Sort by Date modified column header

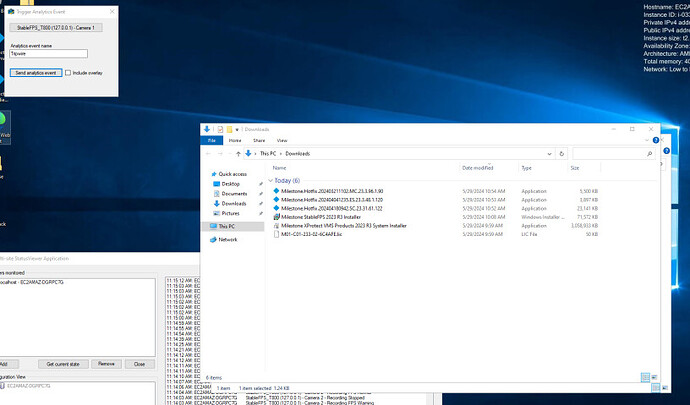pos(478,168)
